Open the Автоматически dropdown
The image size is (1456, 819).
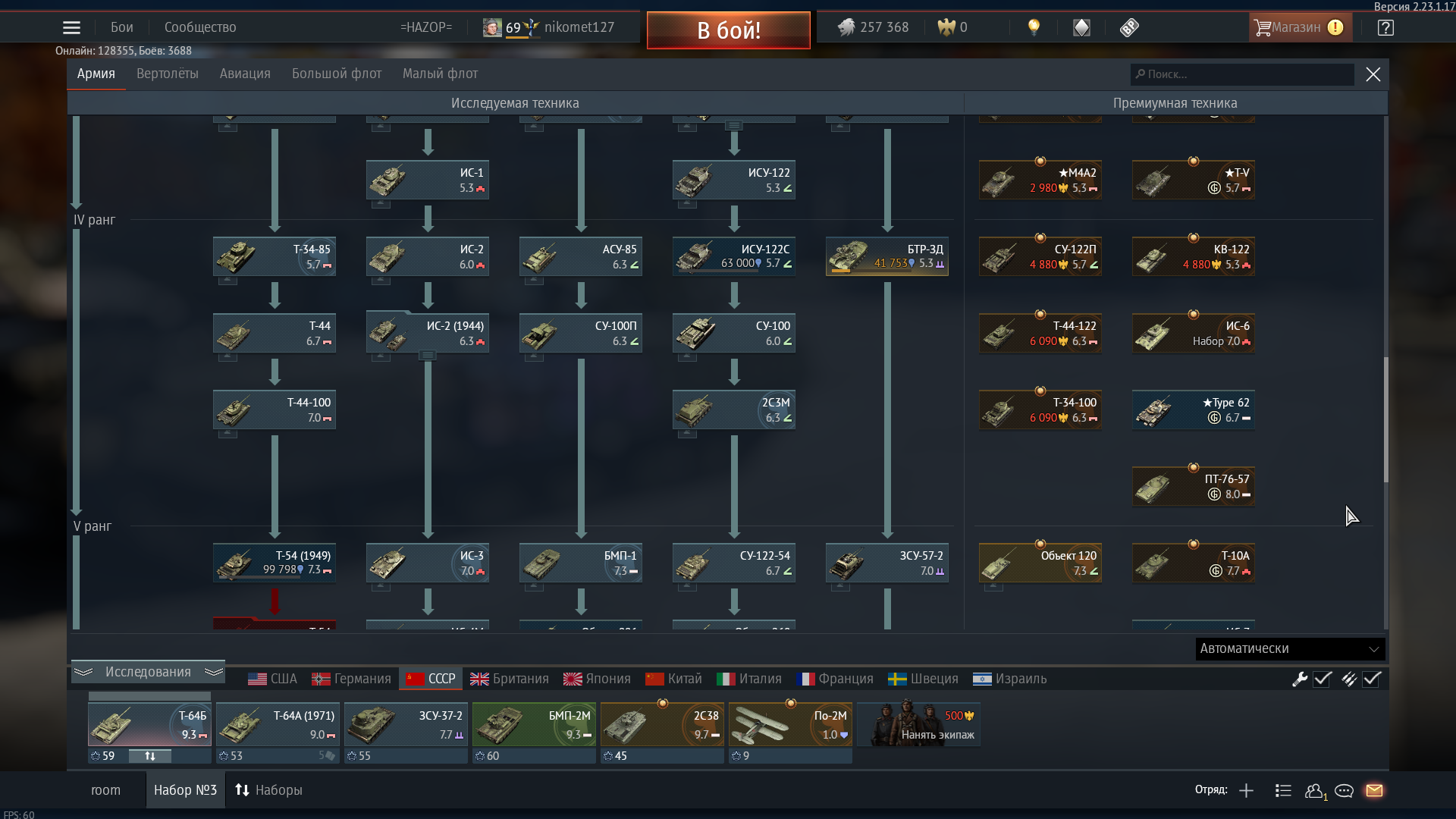(1290, 648)
